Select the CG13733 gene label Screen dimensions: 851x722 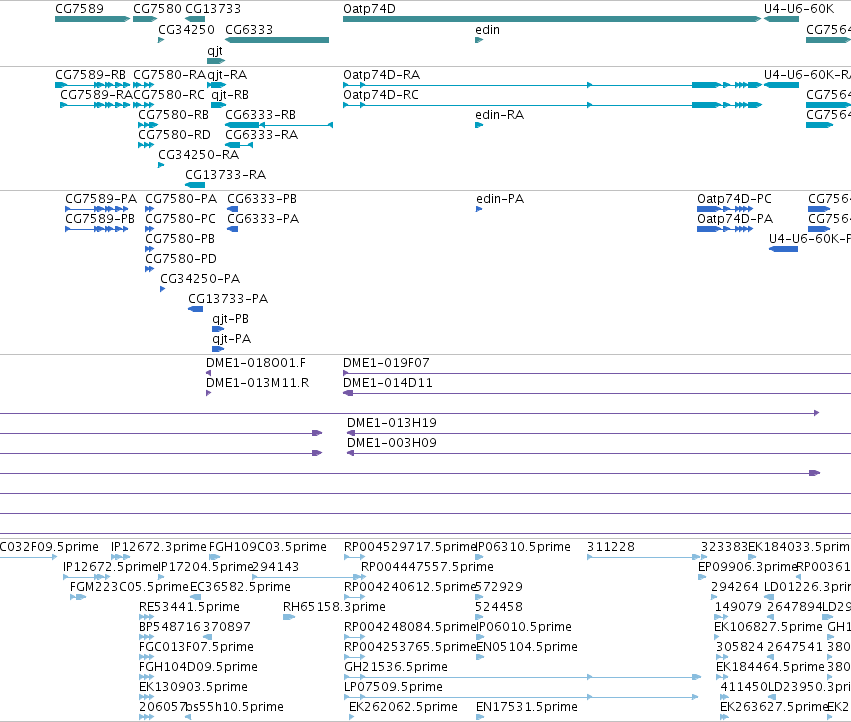tap(213, 9)
